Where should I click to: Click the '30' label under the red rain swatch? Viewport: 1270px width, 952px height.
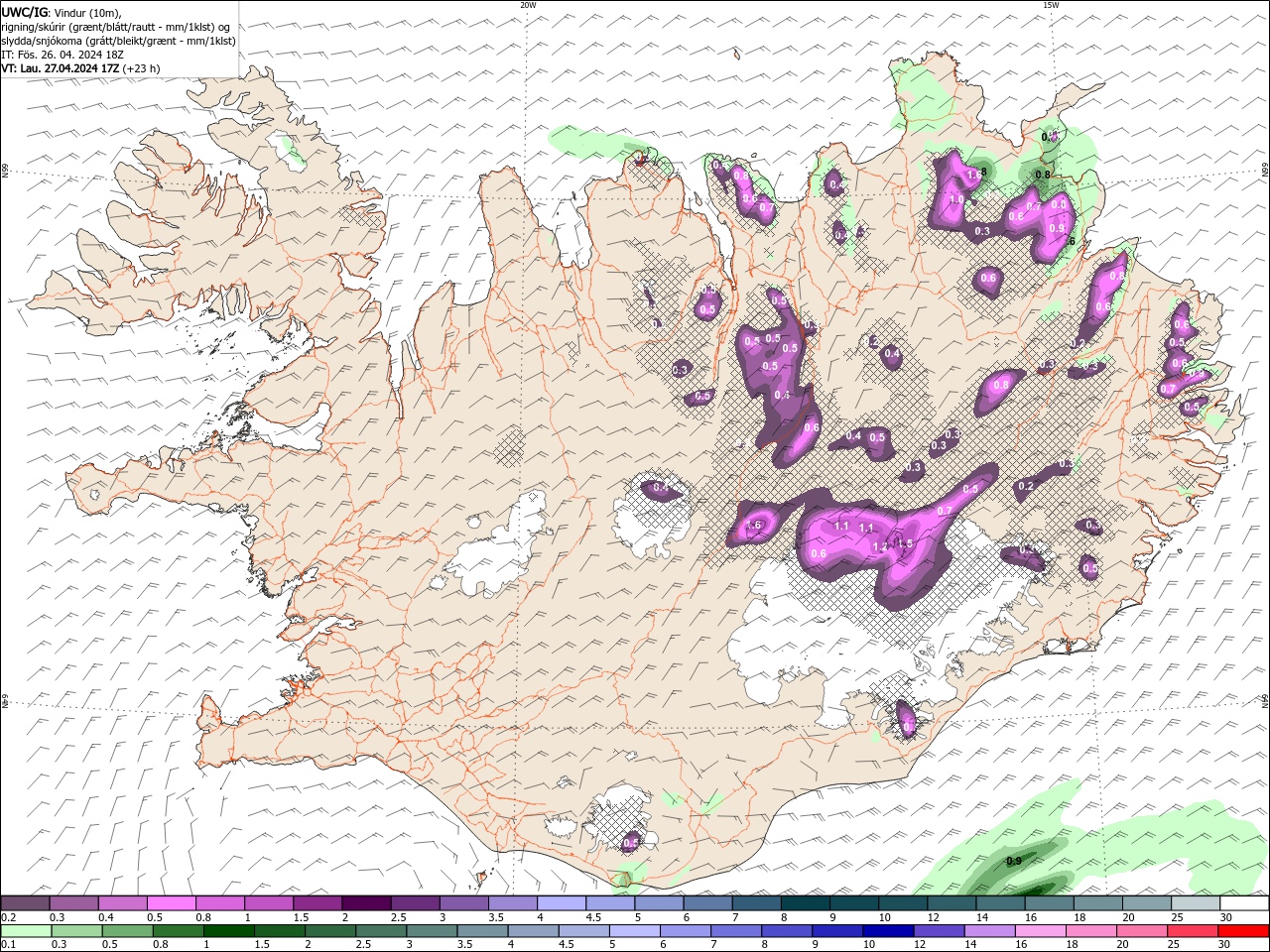tap(1226, 945)
